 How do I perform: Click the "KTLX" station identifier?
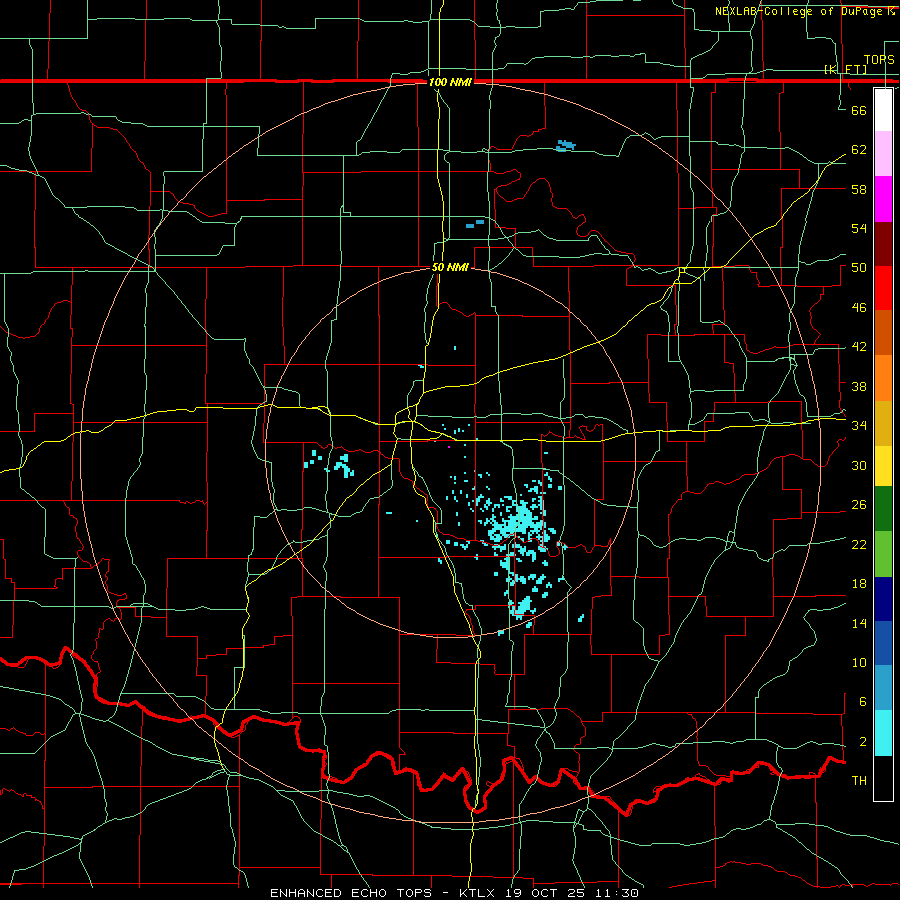pyautogui.click(x=479, y=893)
